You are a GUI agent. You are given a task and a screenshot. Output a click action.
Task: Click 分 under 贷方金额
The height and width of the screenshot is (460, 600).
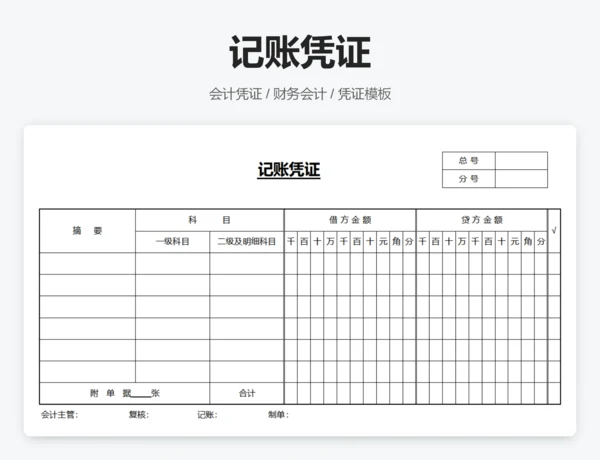[541, 241]
